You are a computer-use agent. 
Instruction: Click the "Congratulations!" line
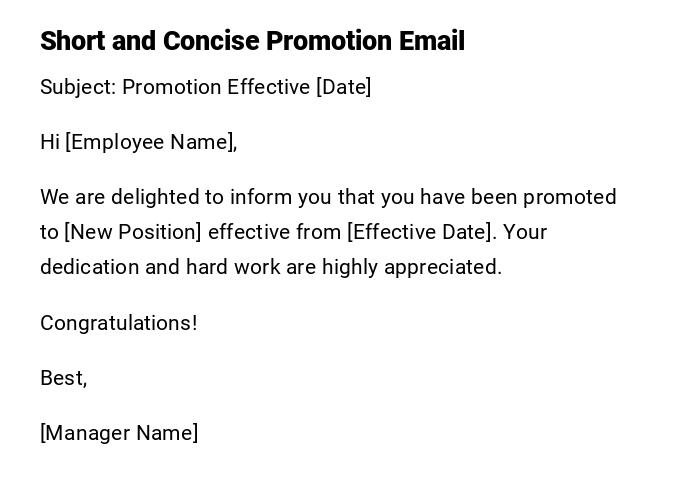[x=119, y=323]
